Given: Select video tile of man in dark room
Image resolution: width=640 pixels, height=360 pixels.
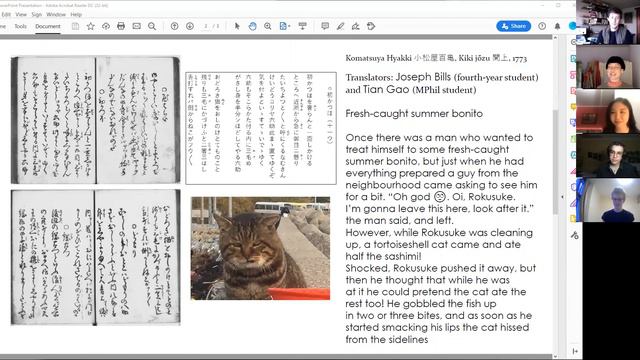Looking at the screenshot, I should pos(608,156).
